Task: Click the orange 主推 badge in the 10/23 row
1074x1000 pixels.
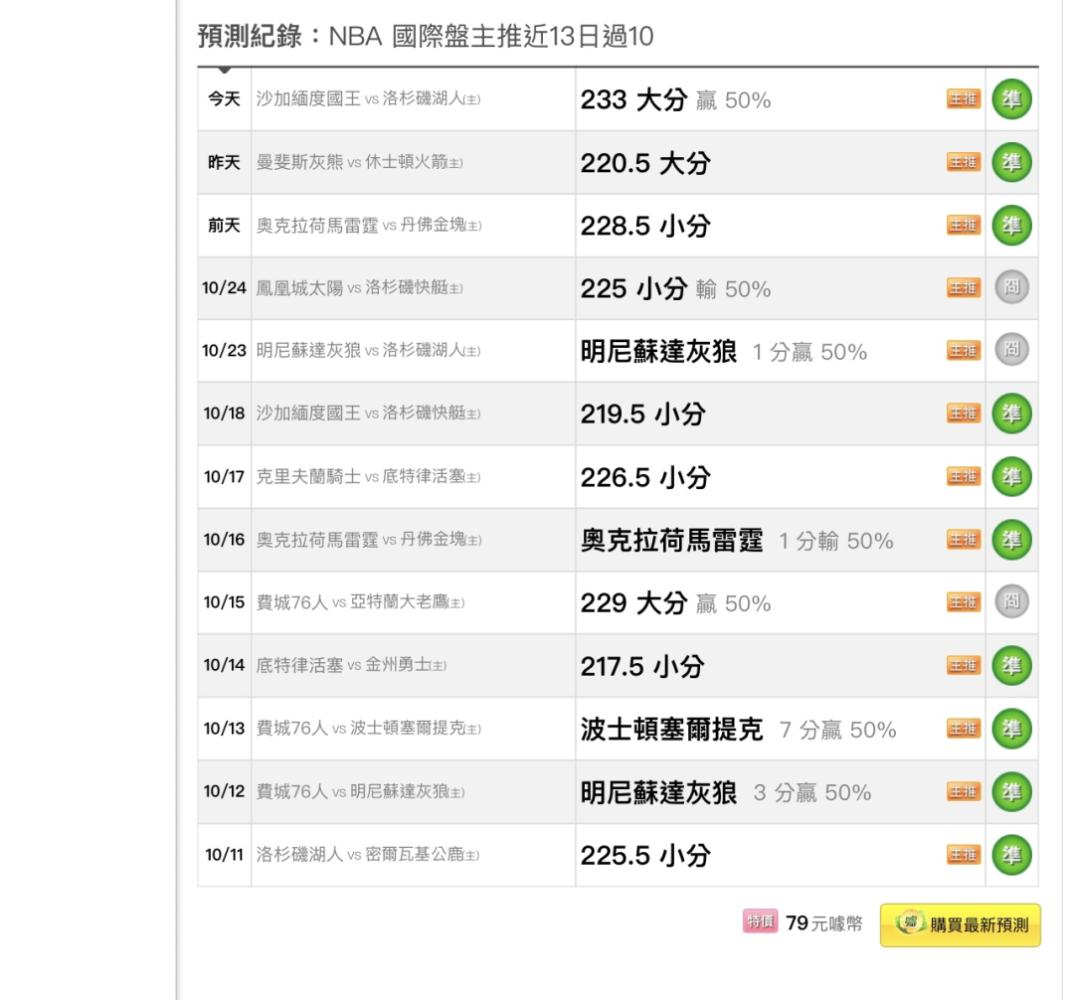Action: 964,351
